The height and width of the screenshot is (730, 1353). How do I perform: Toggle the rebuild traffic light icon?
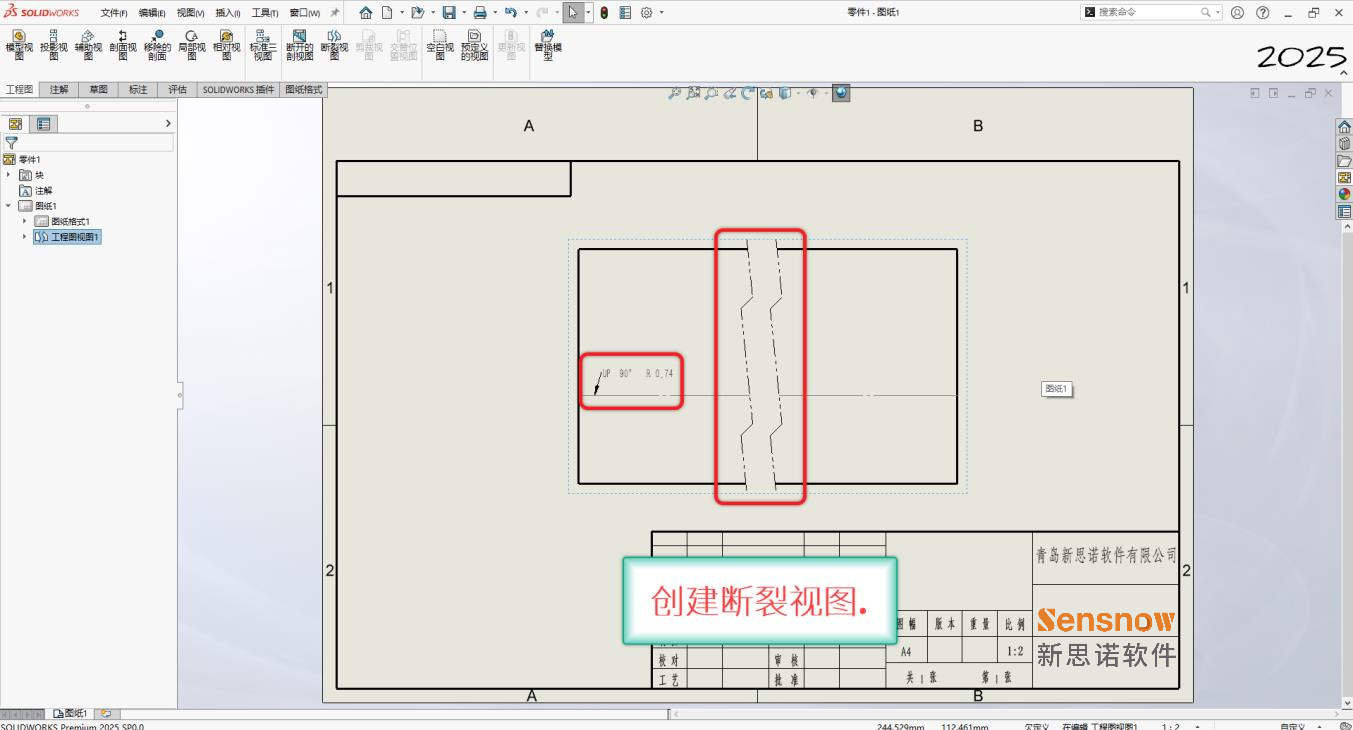[604, 13]
